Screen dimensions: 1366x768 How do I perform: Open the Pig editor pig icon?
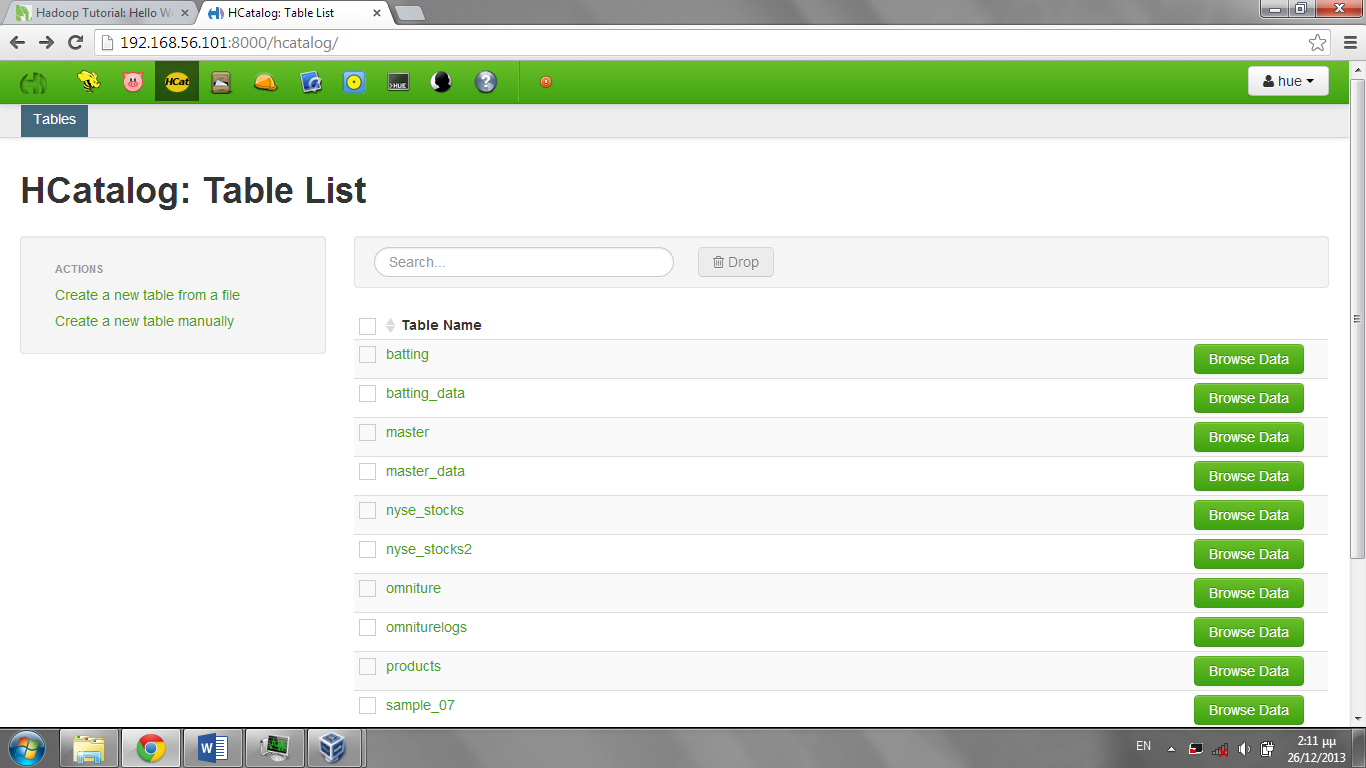[133, 82]
